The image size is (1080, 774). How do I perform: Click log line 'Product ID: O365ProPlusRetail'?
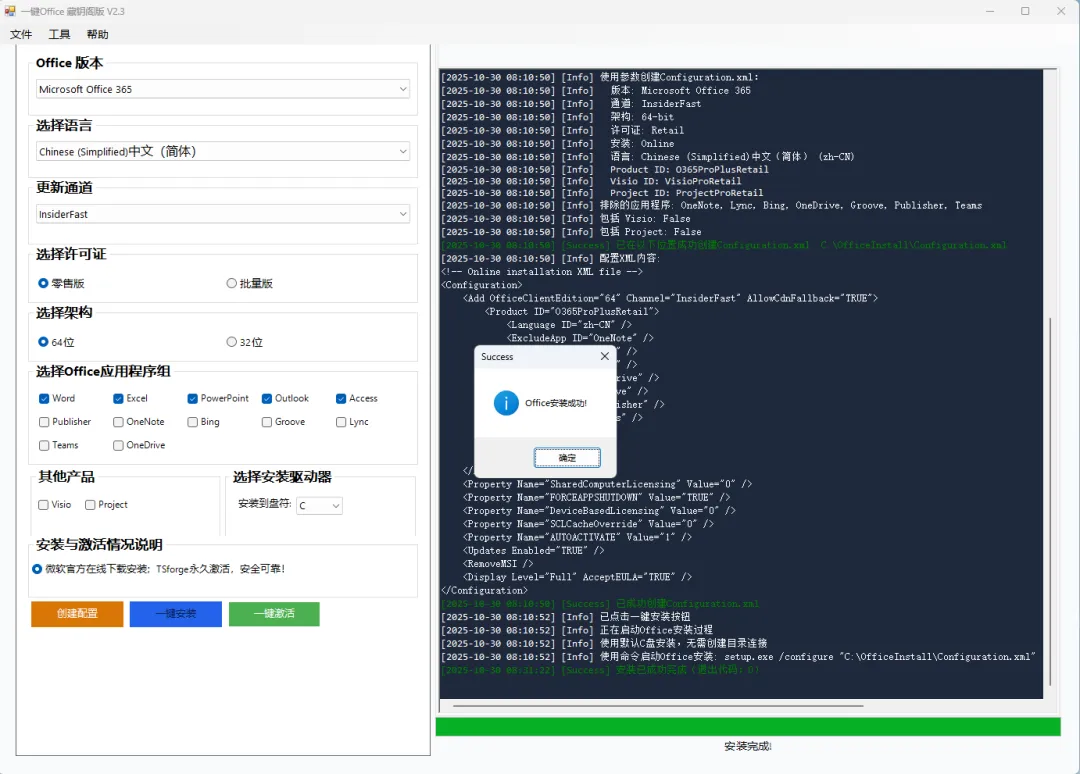(x=605, y=169)
